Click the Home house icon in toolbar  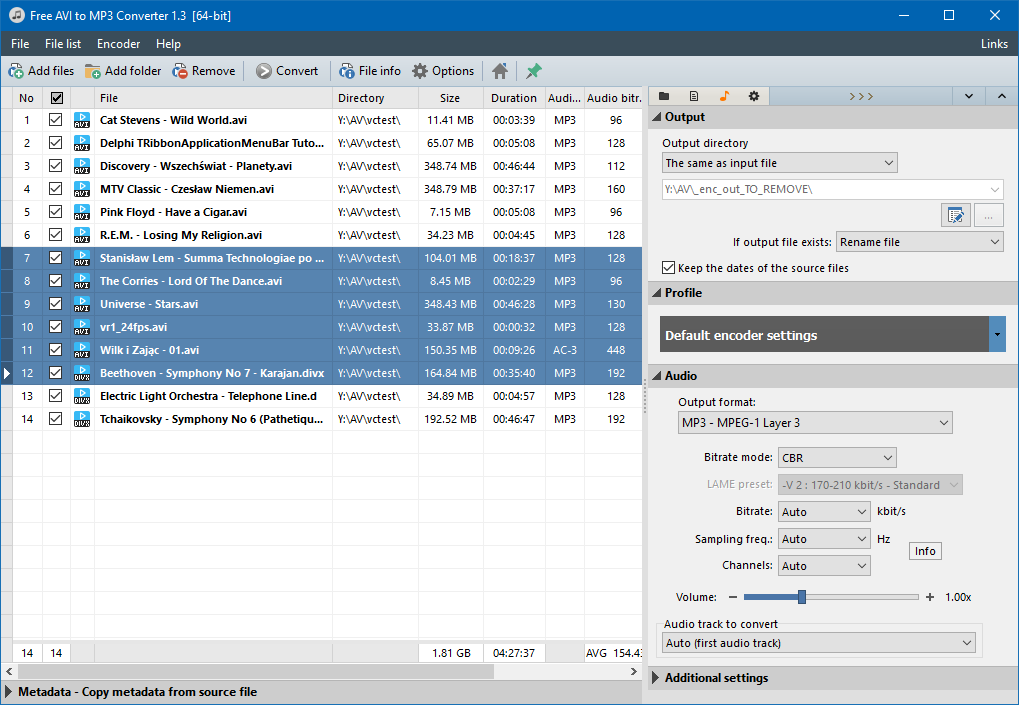(x=500, y=71)
